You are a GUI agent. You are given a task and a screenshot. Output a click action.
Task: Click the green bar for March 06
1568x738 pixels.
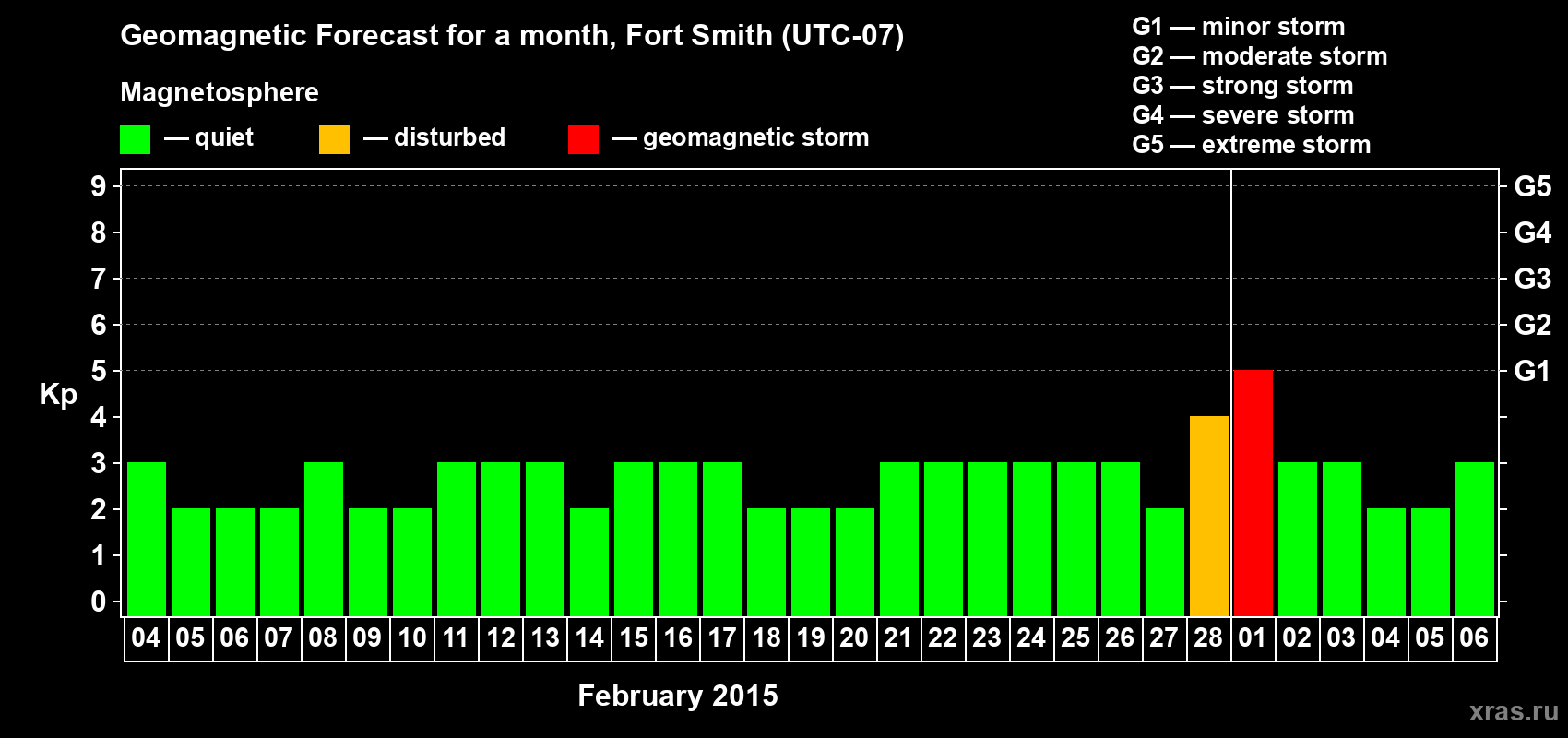coord(1475,540)
